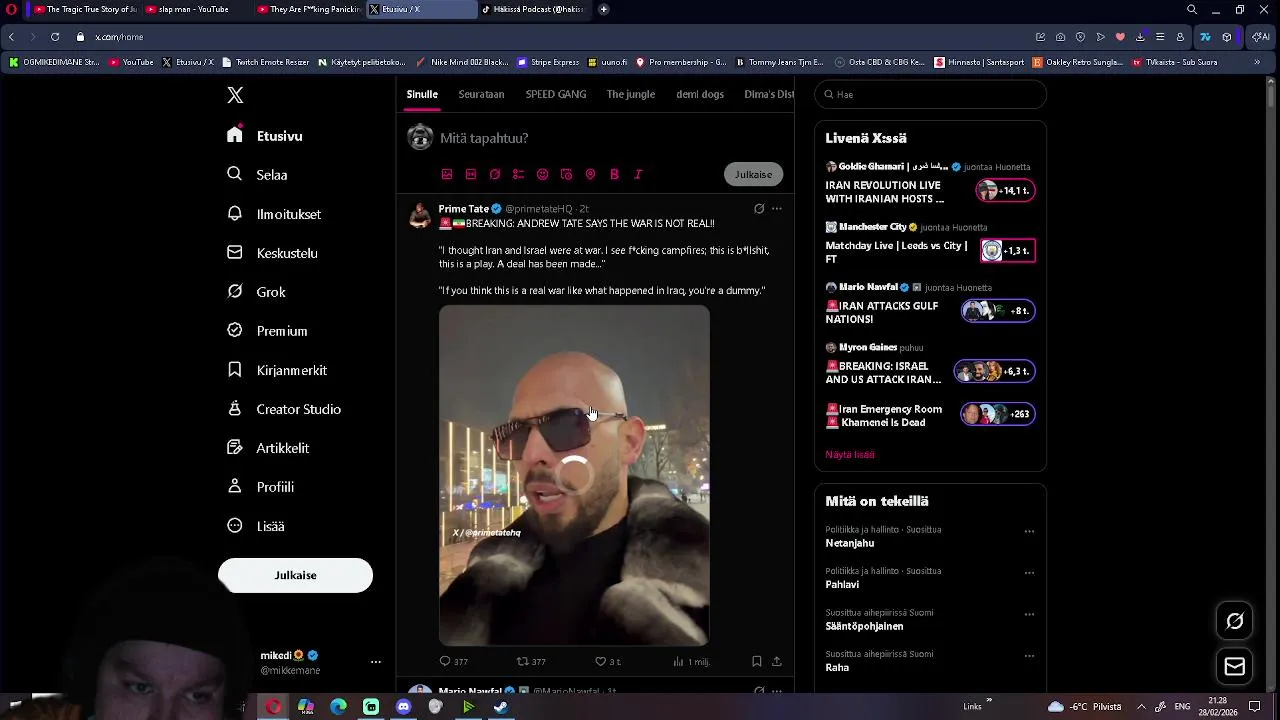
Task: Switch to the Seurataan tab
Action: [481, 94]
